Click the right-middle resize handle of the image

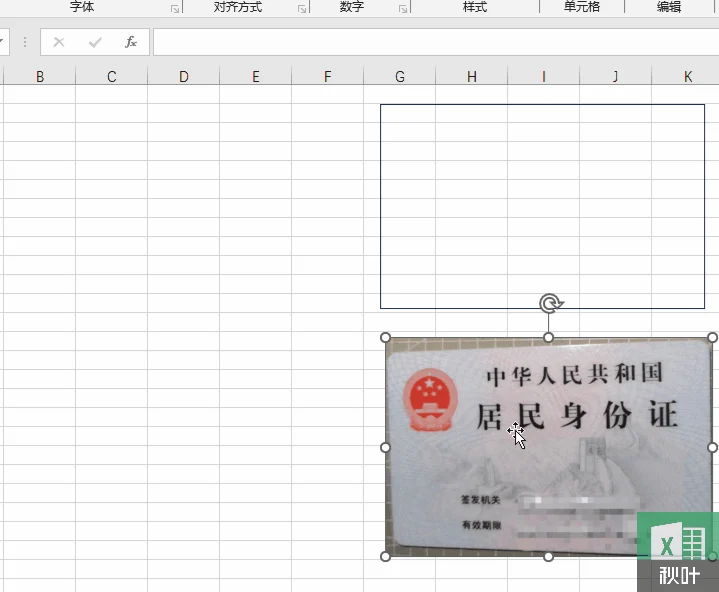click(712, 447)
